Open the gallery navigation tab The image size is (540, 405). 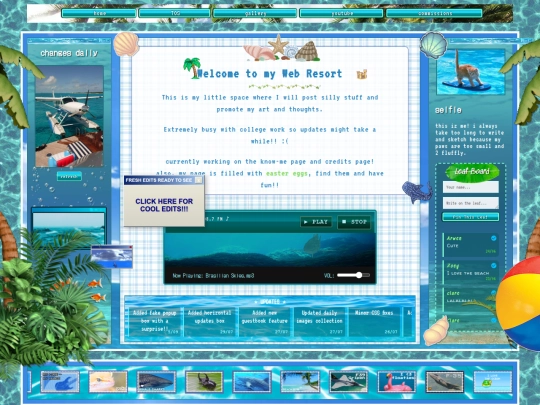[x=255, y=13]
